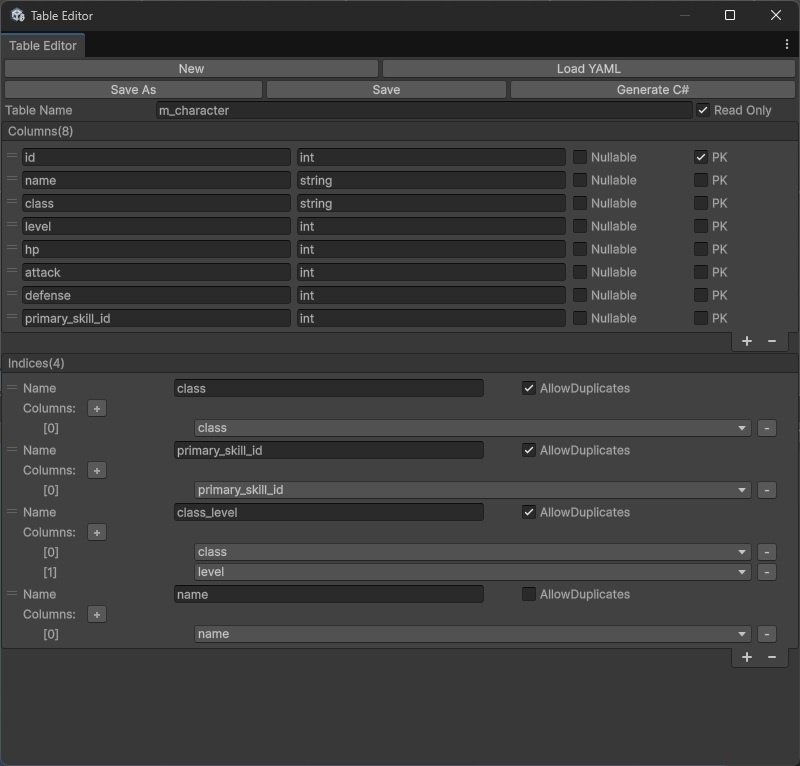Add a column to primary_skill_id index
This screenshot has width=800, height=766.
pos(97,471)
